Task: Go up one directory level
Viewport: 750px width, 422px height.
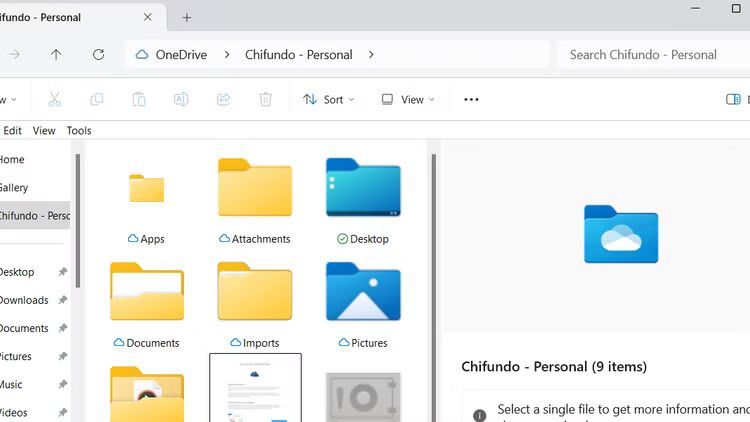Action: pyautogui.click(x=56, y=55)
